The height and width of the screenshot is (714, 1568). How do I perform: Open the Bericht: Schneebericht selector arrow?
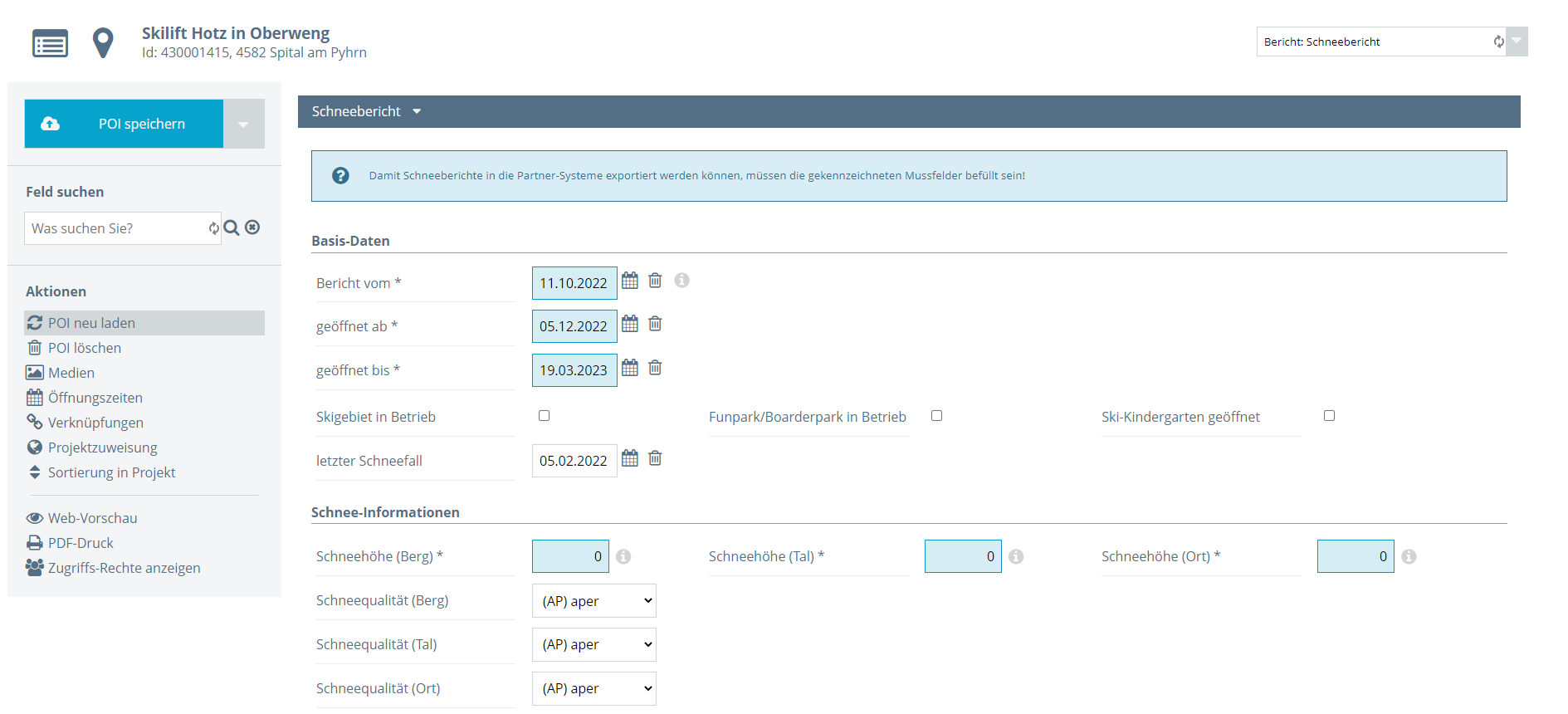[x=1517, y=42]
